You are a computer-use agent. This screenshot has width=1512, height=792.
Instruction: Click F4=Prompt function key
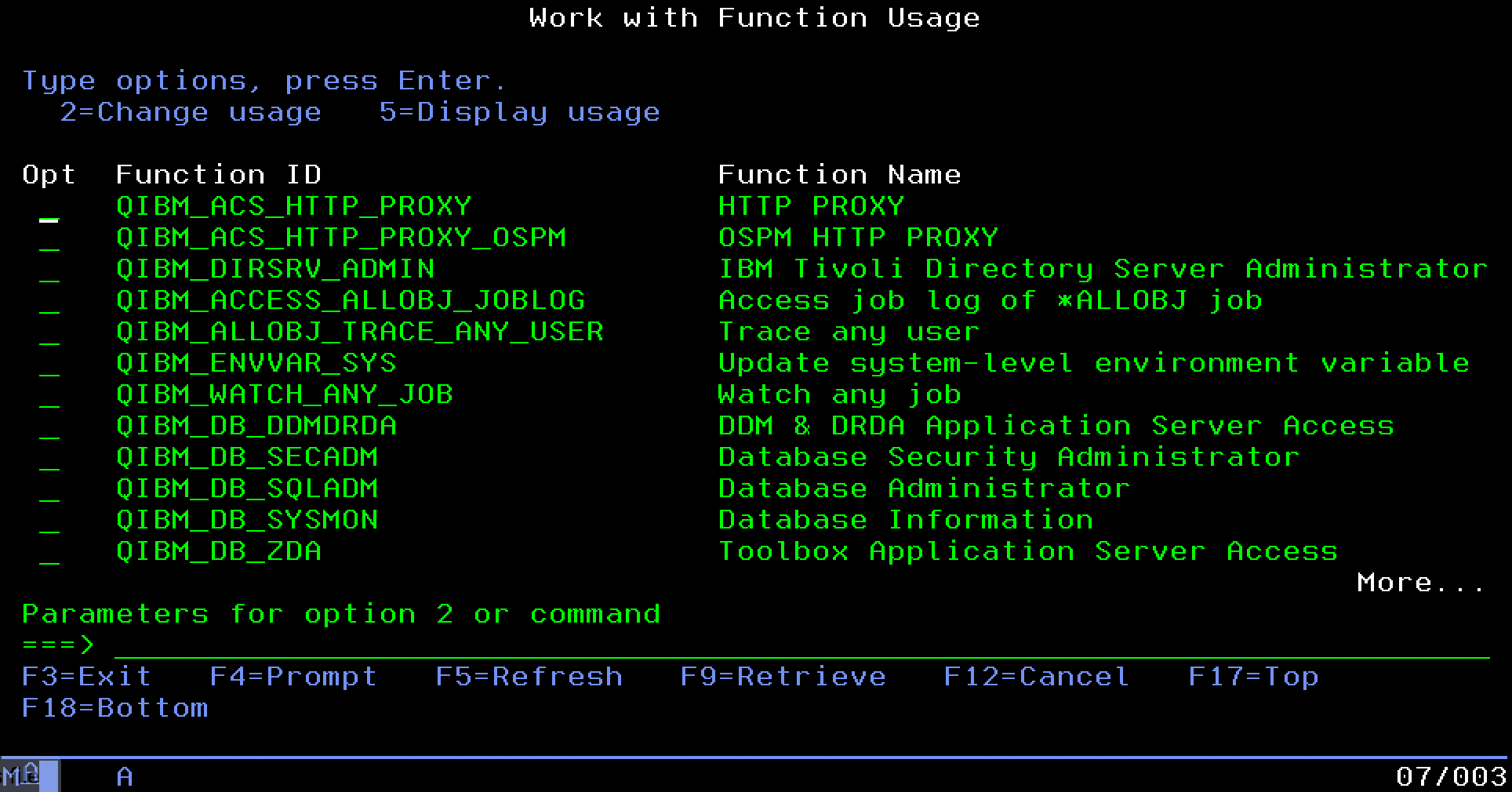pos(293,677)
